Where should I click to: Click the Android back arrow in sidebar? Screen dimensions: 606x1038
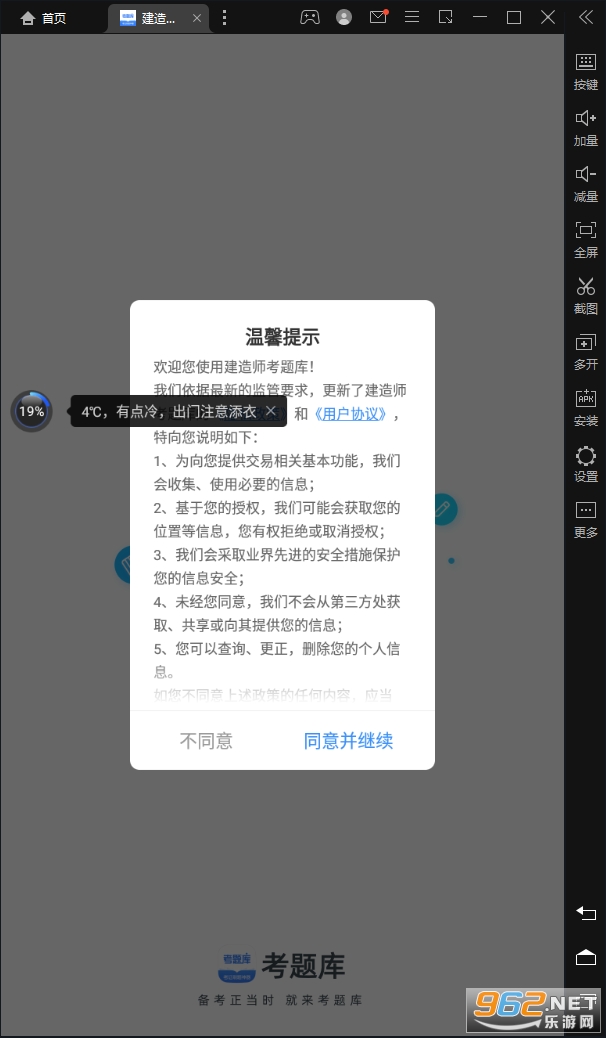[585, 913]
